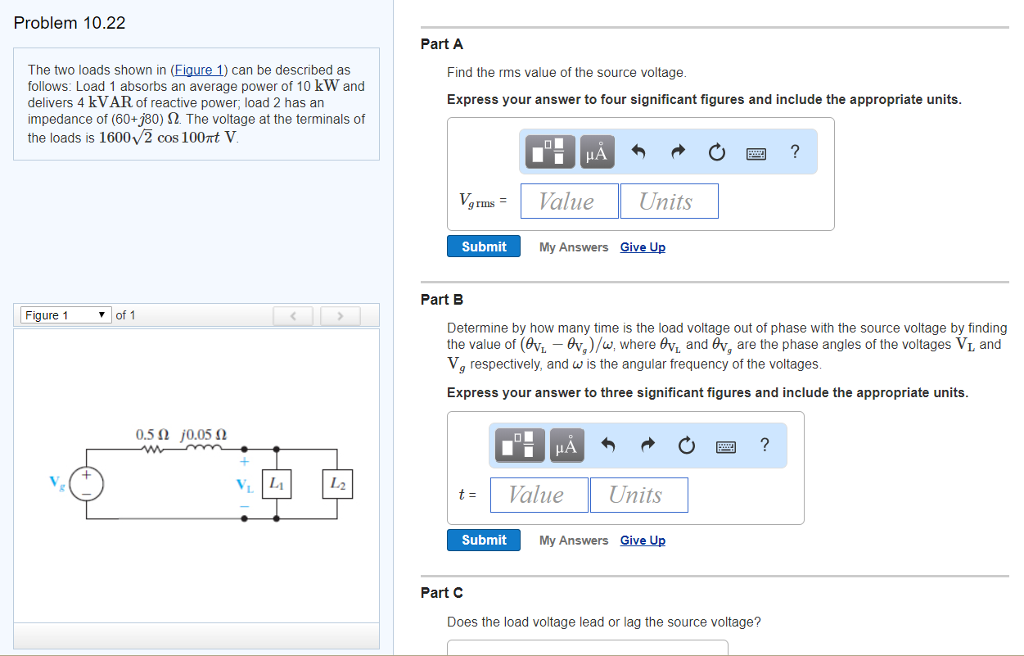The width and height of the screenshot is (1024, 656).
Task: Click the Value input field for Vg rms
Action: coord(568,200)
